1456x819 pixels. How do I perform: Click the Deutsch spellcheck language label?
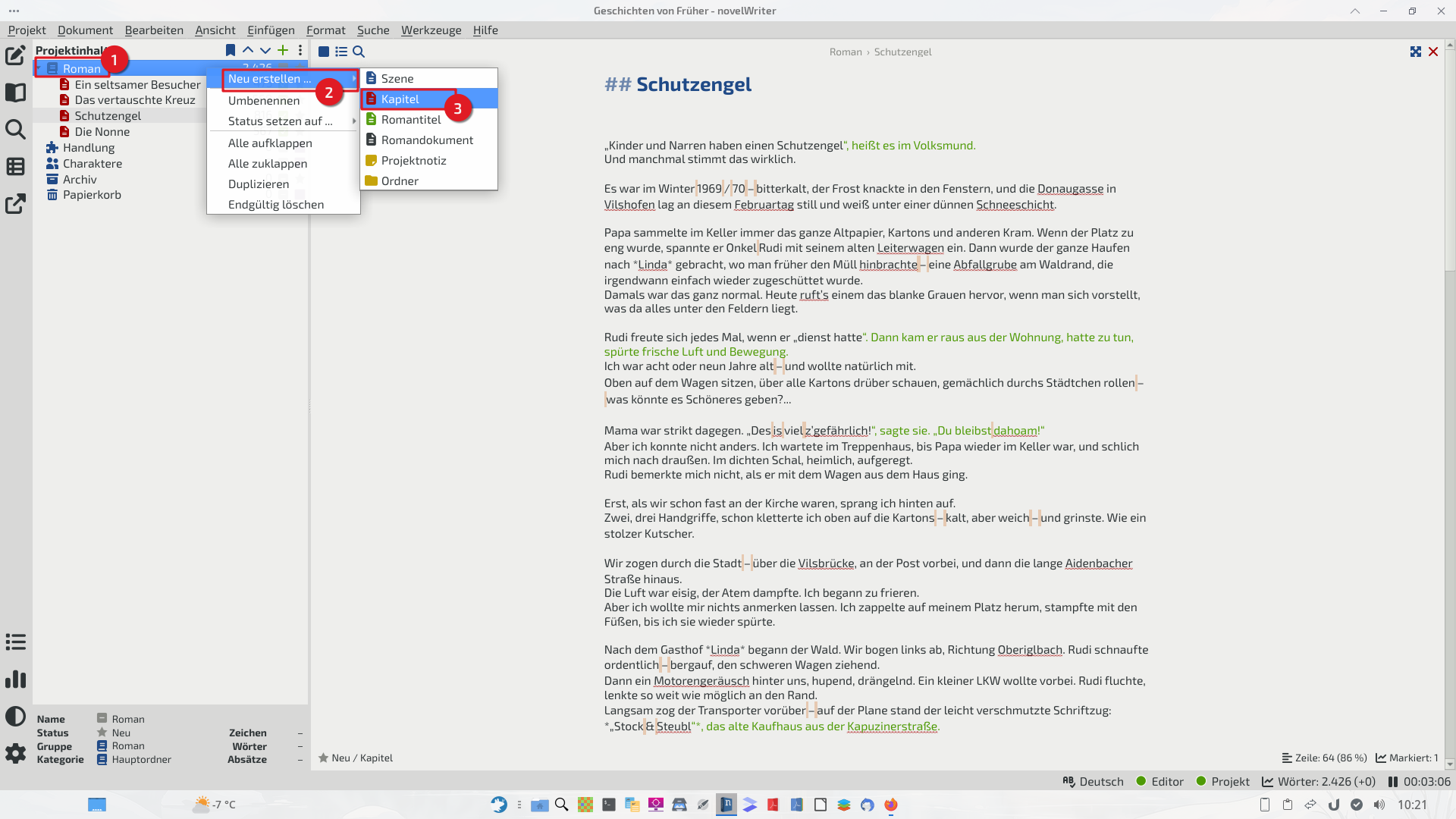click(1100, 782)
